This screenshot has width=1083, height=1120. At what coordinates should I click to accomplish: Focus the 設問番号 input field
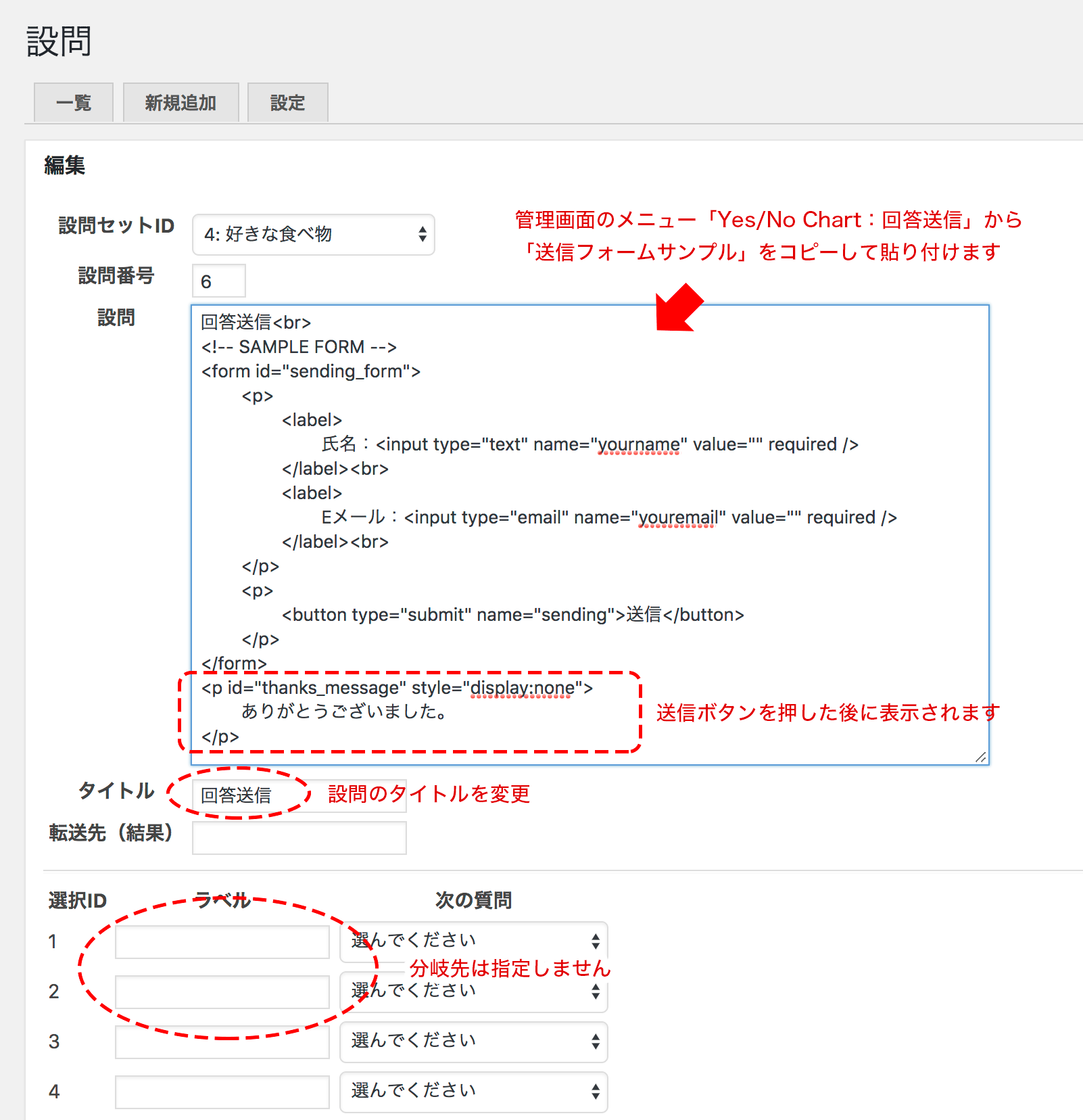[218, 281]
